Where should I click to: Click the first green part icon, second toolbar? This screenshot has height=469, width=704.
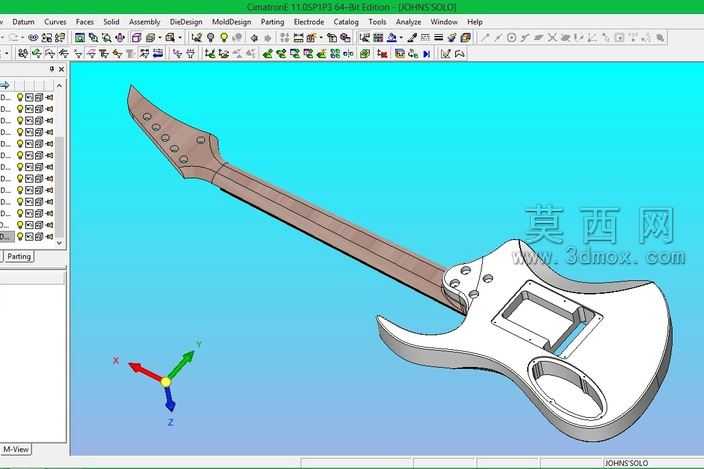click(x=268, y=54)
